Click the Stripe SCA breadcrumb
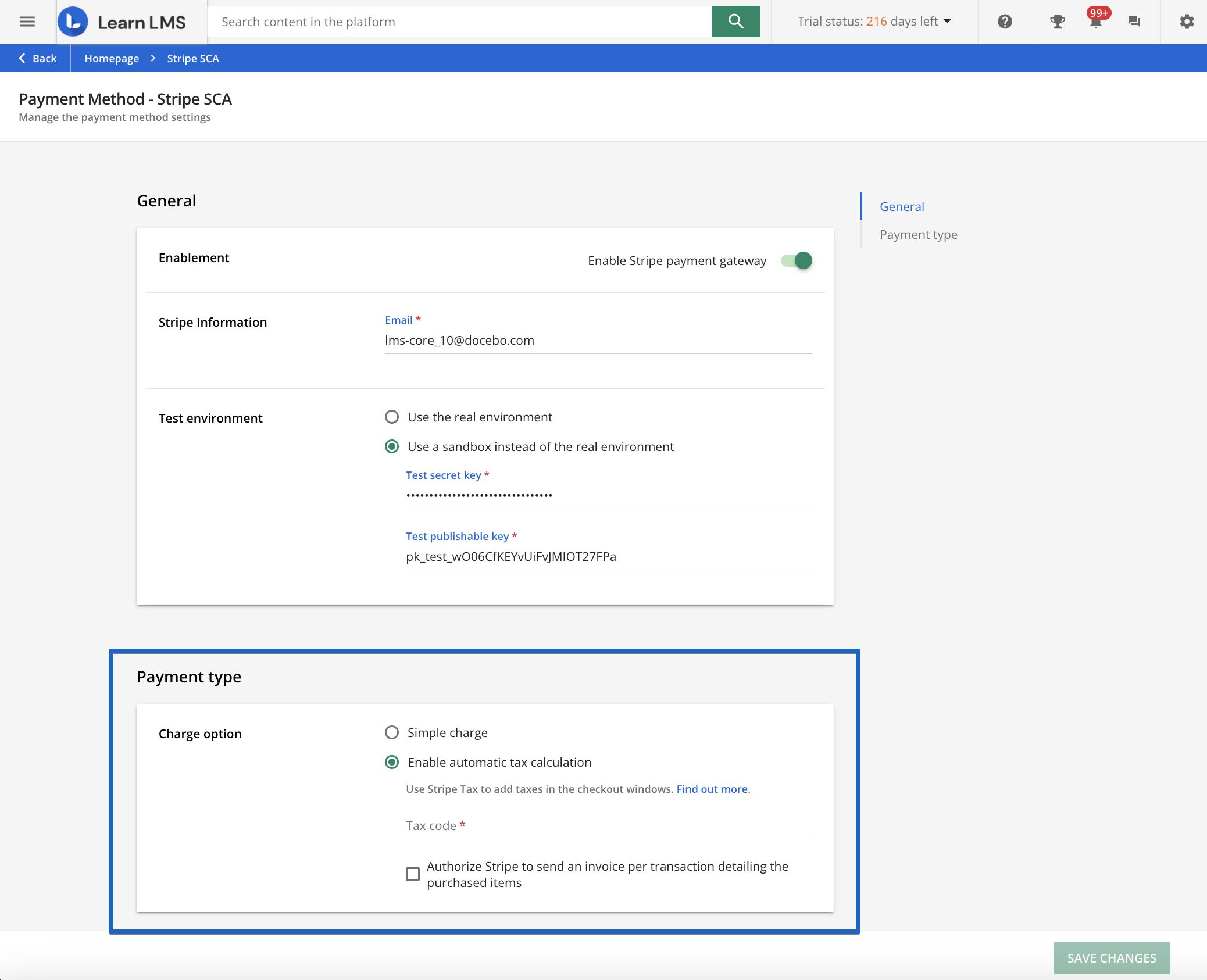 (193, 58)
